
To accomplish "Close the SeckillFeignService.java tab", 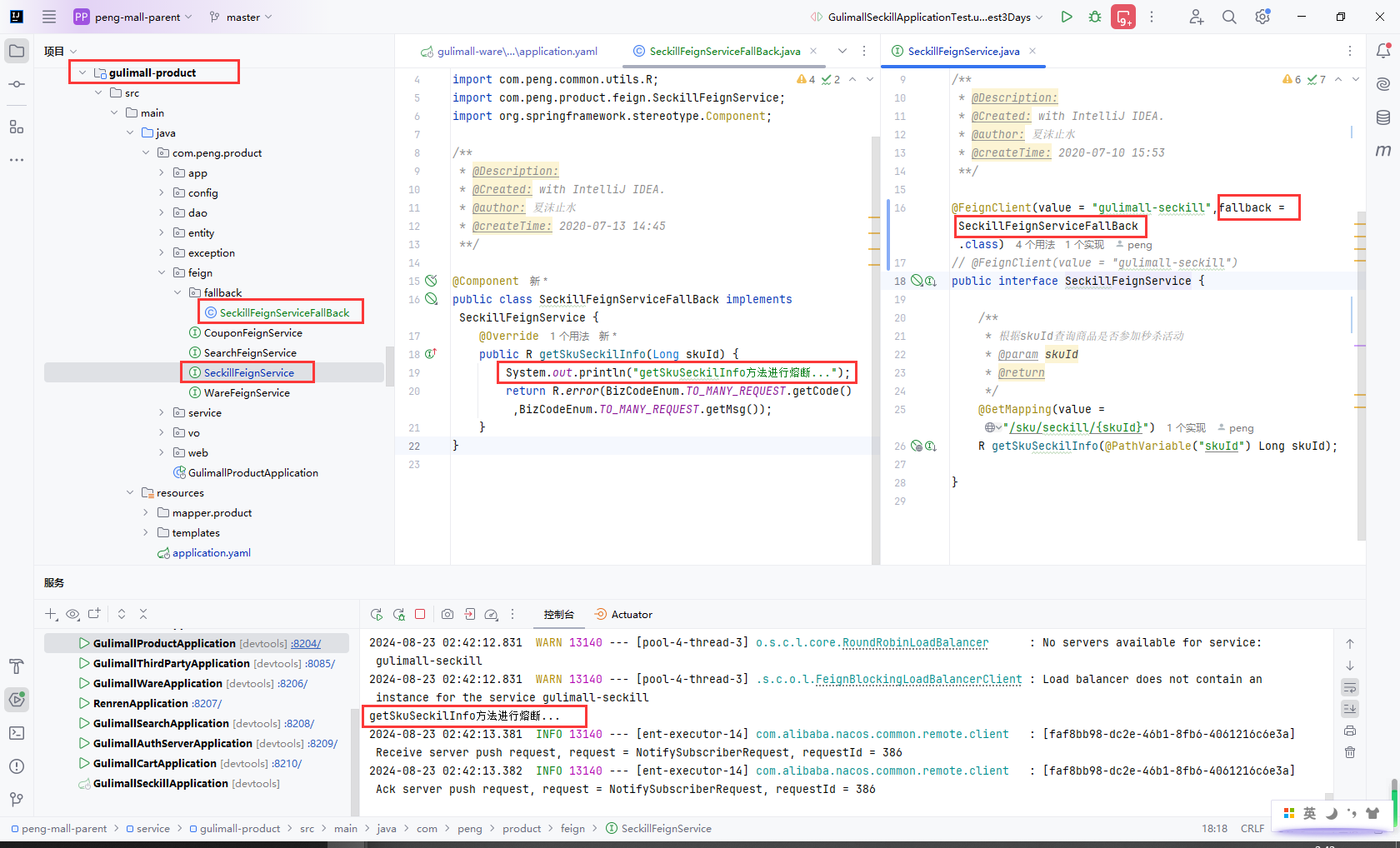I will point(1032,51).
